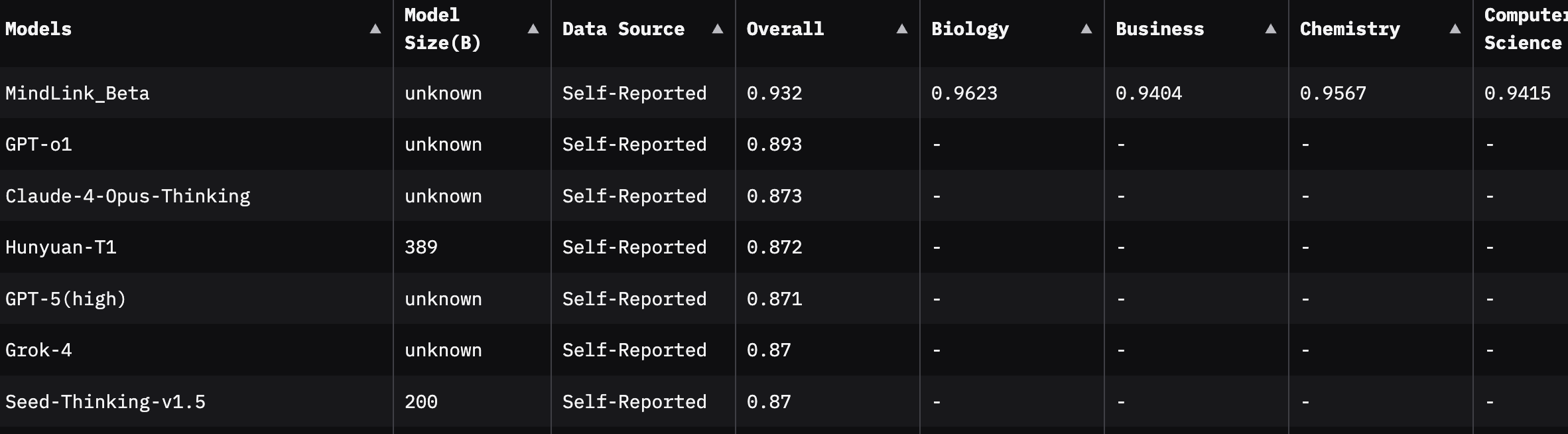The width and height of the screenshot is (1568, 434).
Task: Click the Business column sort arrow
Action: [x=1271, y=29]
